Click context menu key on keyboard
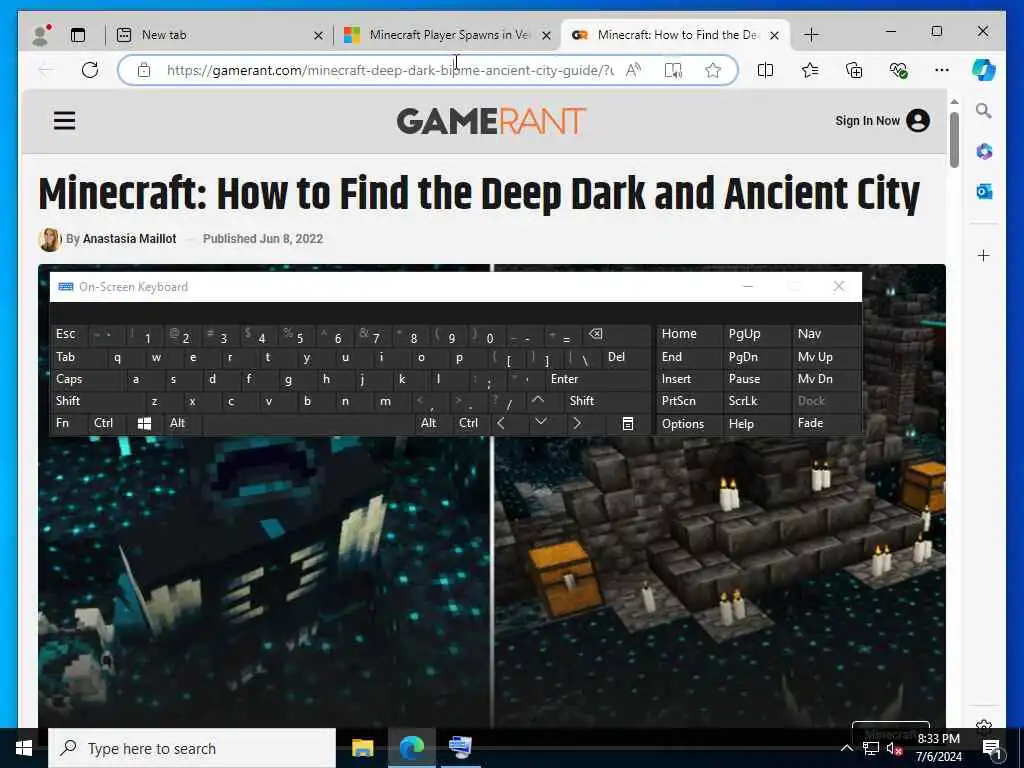 pyautogui.click(x=628, y=424)
